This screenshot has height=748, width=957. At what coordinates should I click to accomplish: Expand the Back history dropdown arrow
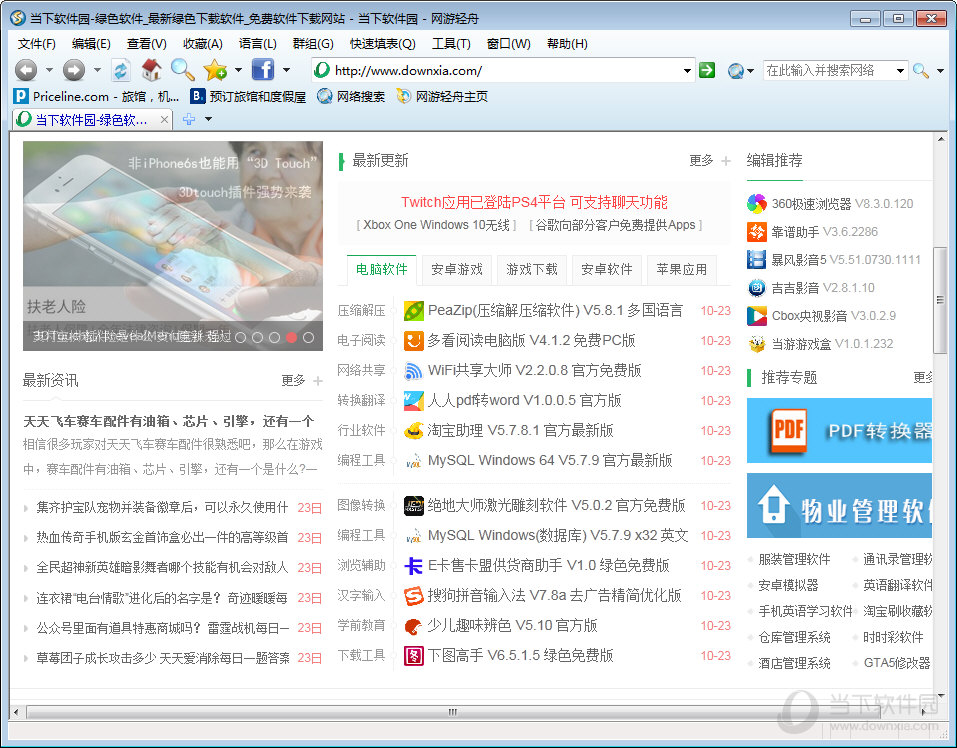click(x=49, y=70)
